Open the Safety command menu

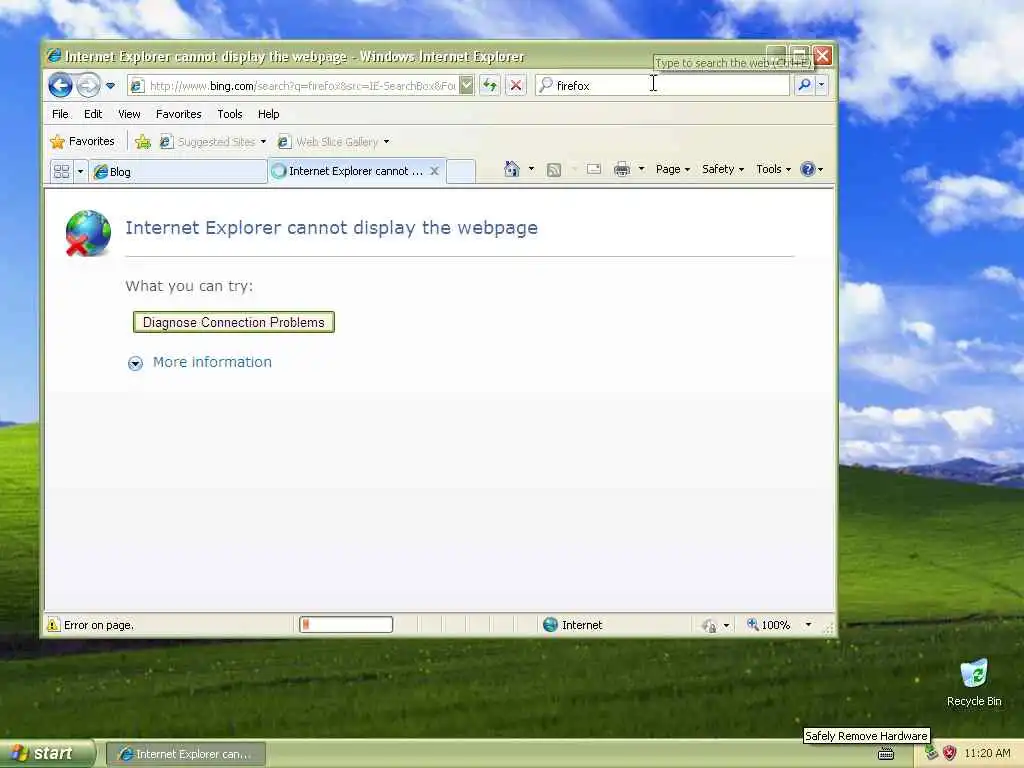click(x=722, y=169)
